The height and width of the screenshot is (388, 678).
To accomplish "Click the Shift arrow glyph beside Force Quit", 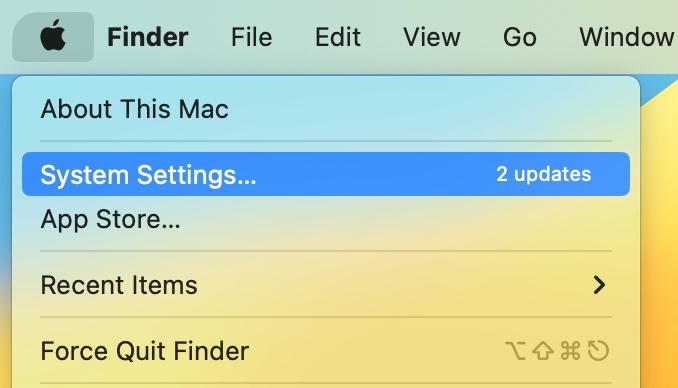I will click(543, 351).
